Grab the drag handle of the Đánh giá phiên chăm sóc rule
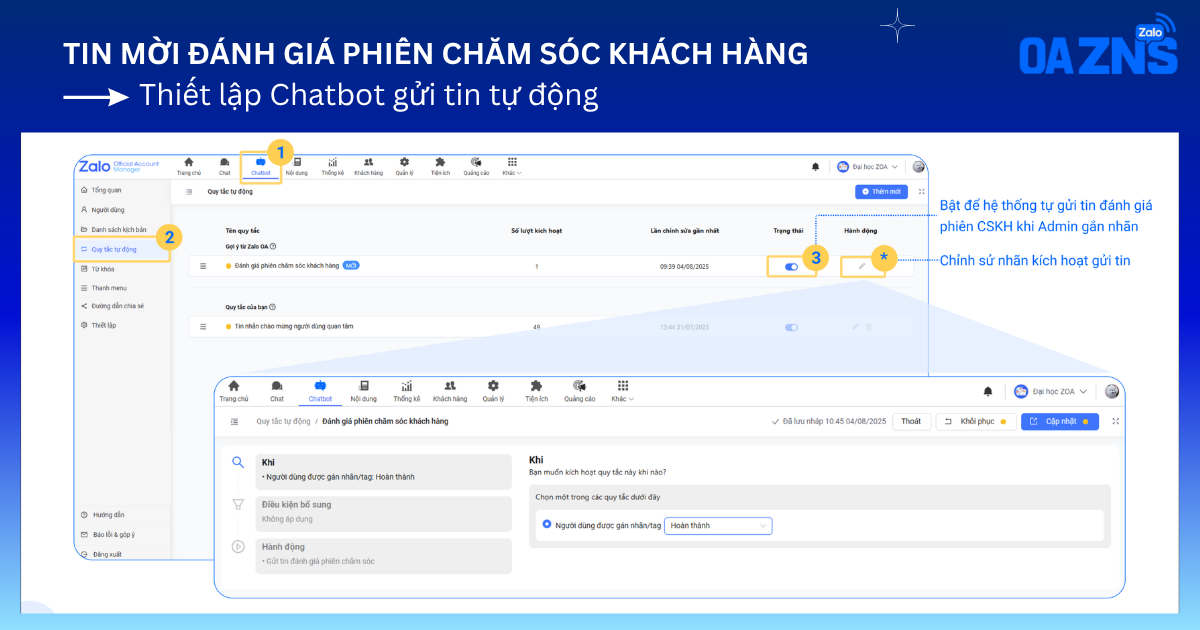Screen dimensions: 1200x630 pyautogui.click(x=203, y=266)
